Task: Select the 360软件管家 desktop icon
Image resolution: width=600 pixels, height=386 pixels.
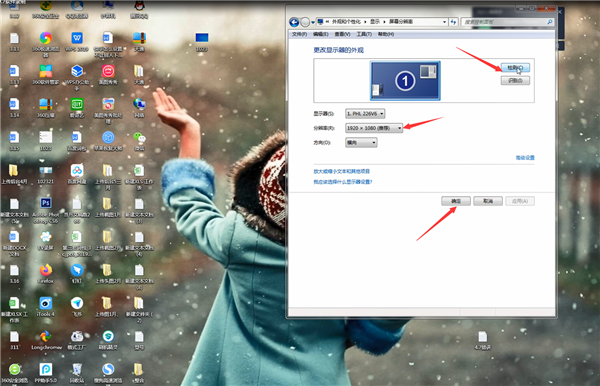Action: (x=46, y=75)
